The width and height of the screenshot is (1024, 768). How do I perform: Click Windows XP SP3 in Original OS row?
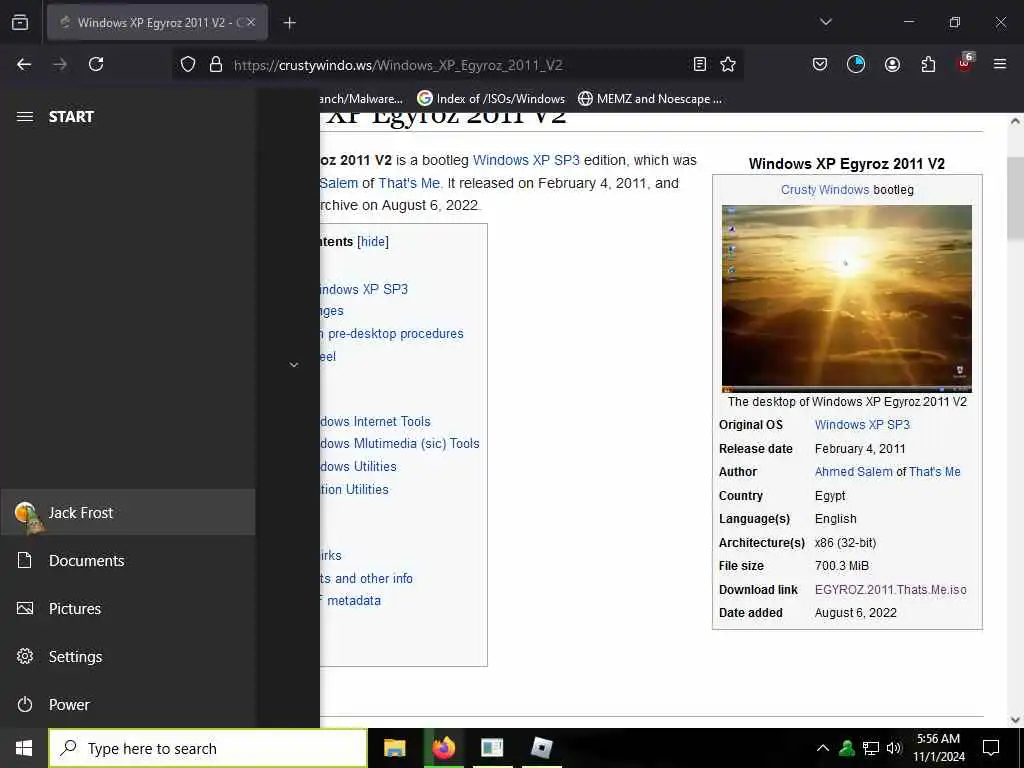tap(862, 424)
